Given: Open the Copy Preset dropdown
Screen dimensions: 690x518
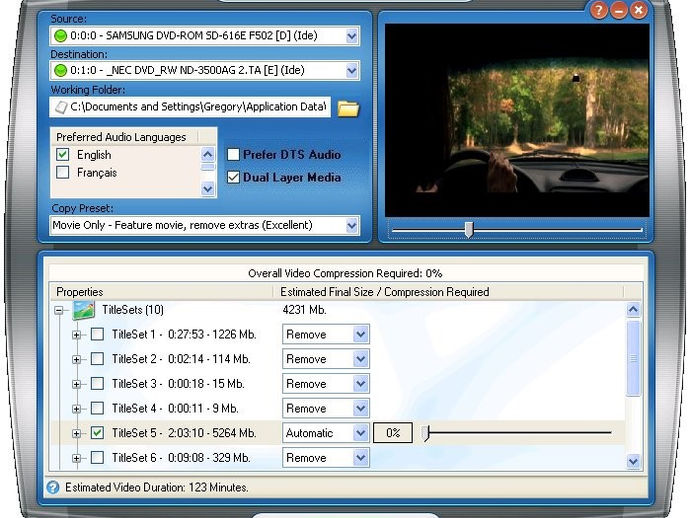Looking at the screenshot, I should (352, 226).
